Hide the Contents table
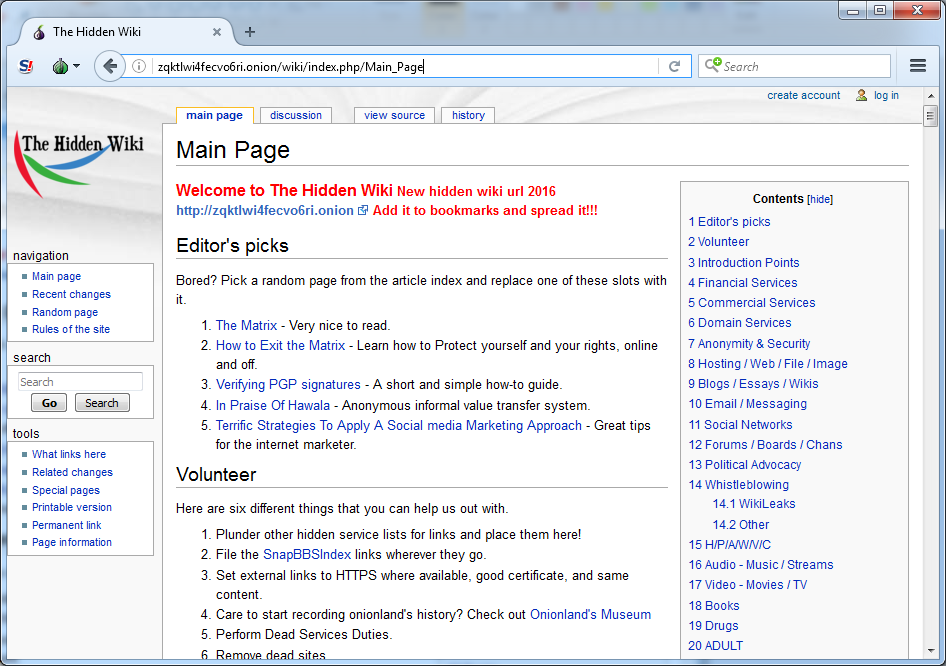Image resolution: width=946 pixels, height=666 pixels. (x=820, y=199)
